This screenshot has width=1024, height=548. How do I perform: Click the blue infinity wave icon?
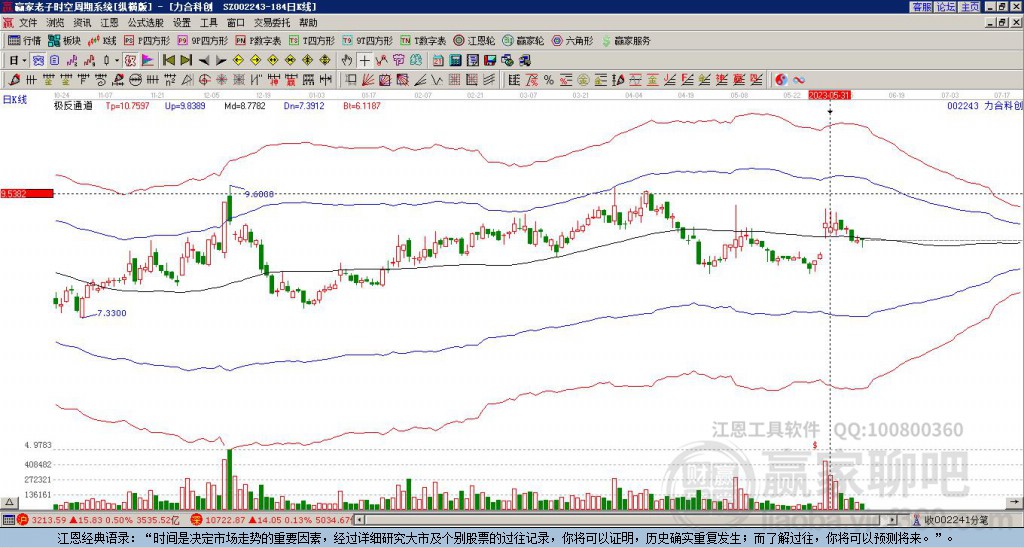(x=799, y=80)
